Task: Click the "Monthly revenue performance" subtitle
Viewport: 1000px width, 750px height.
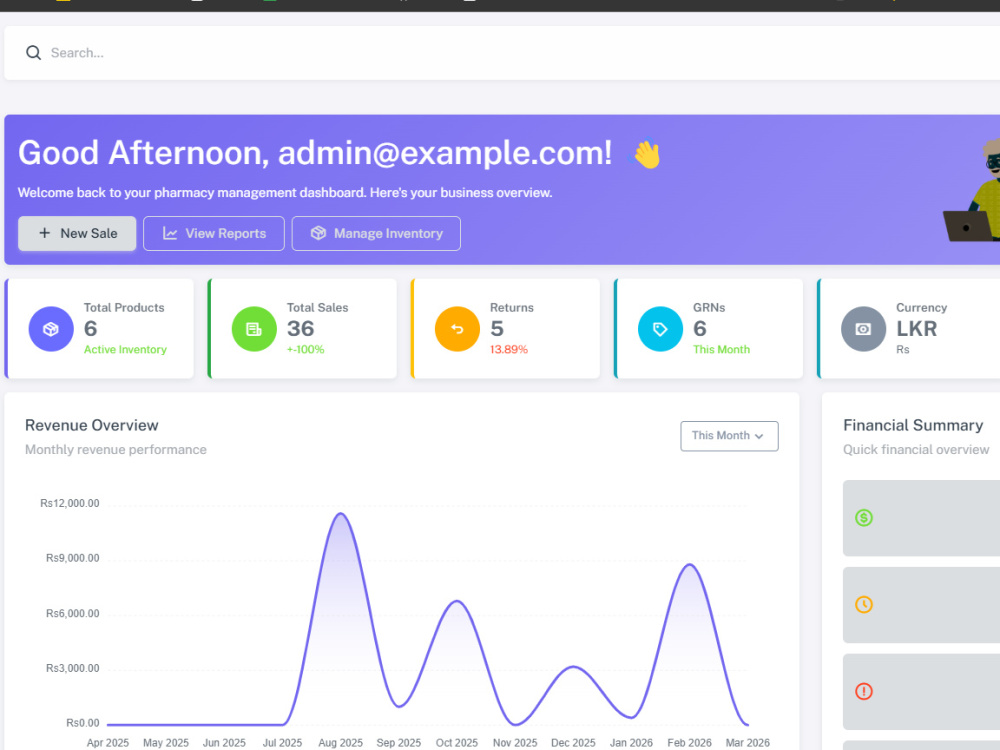Action: tap(116, 450)
